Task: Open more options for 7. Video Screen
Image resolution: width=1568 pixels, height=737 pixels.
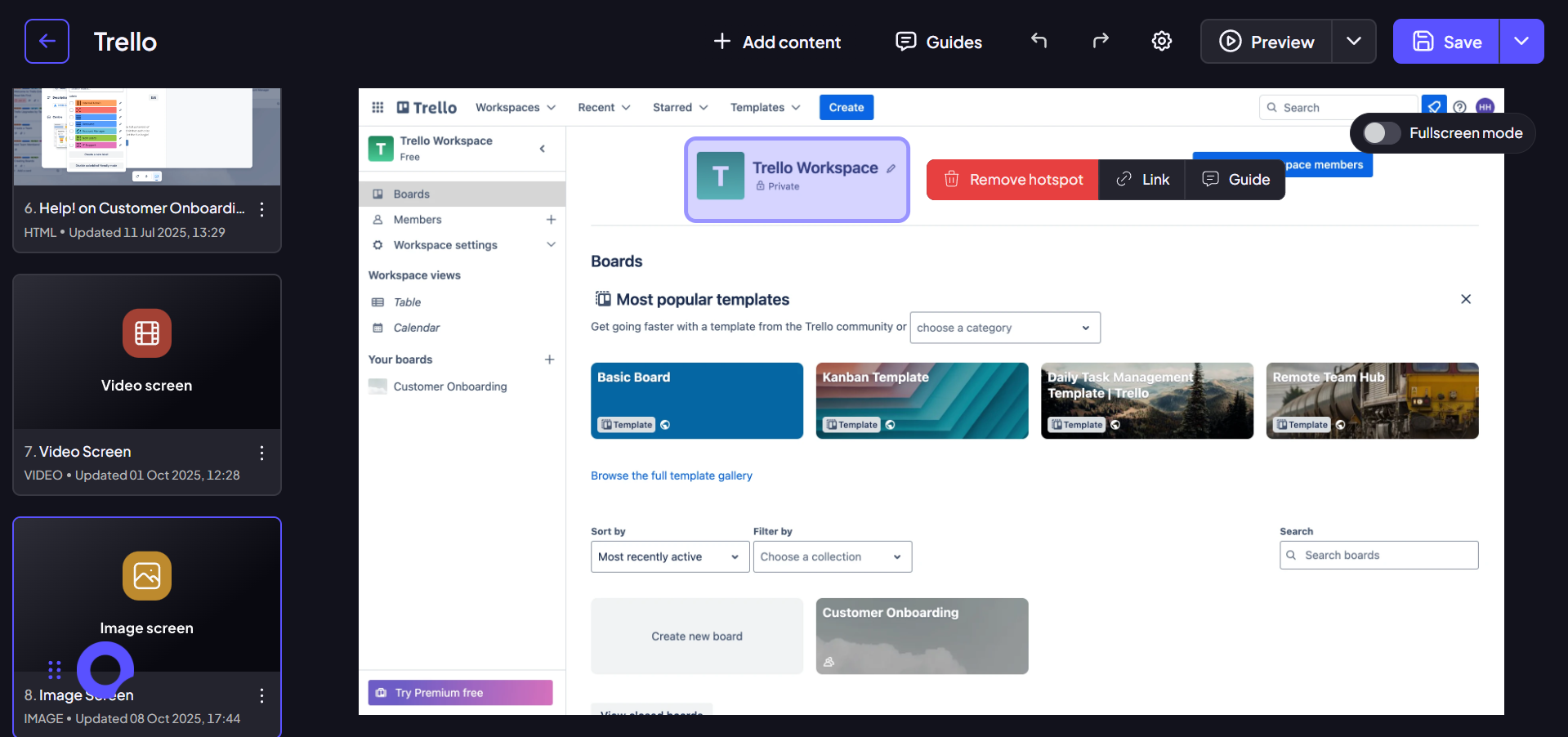Action: click(261, 453)
